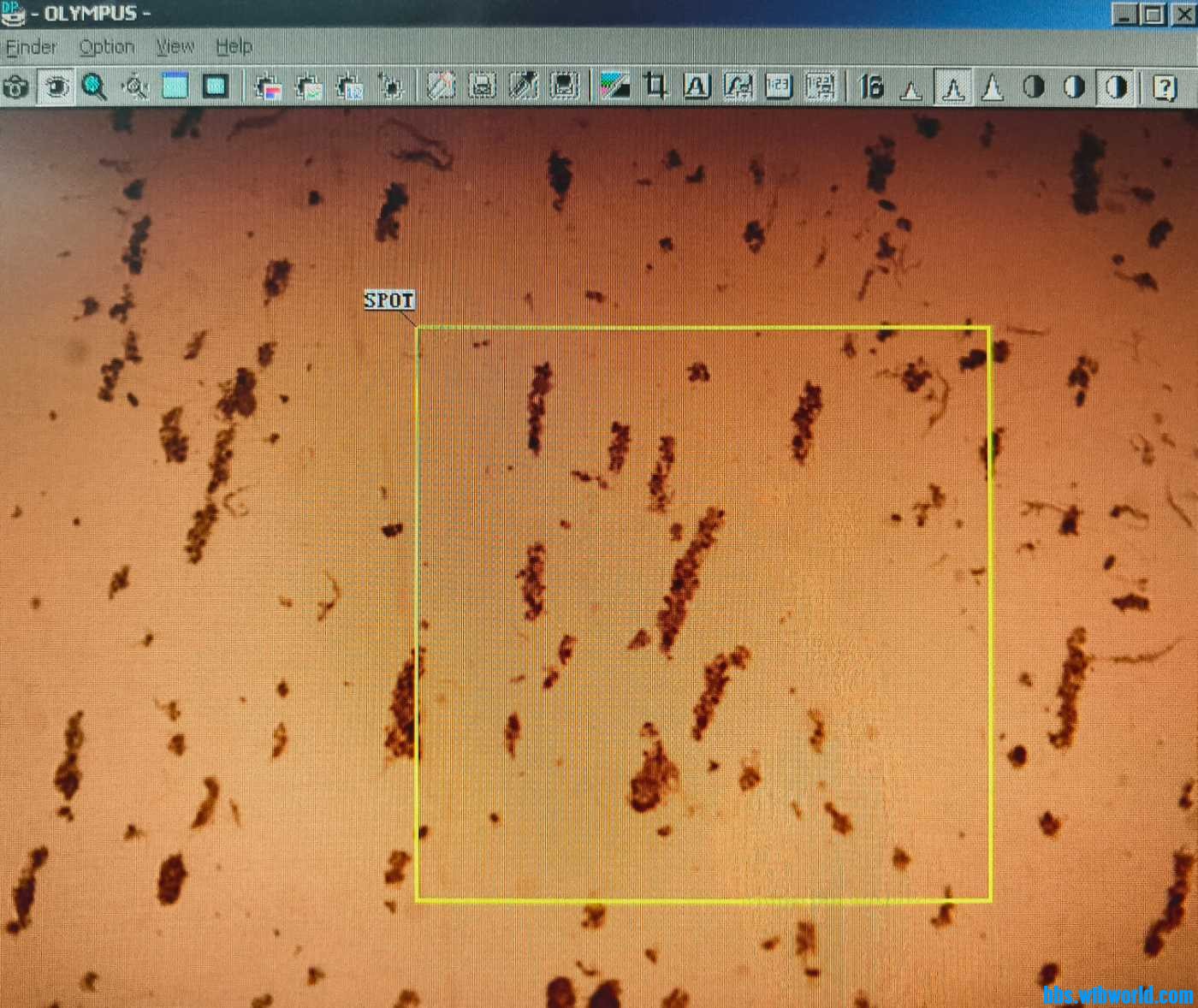Image resolution: width=1198 pixels, height=1008 pixels.
Task: Expand the View menu
Action: coord(175,47)
